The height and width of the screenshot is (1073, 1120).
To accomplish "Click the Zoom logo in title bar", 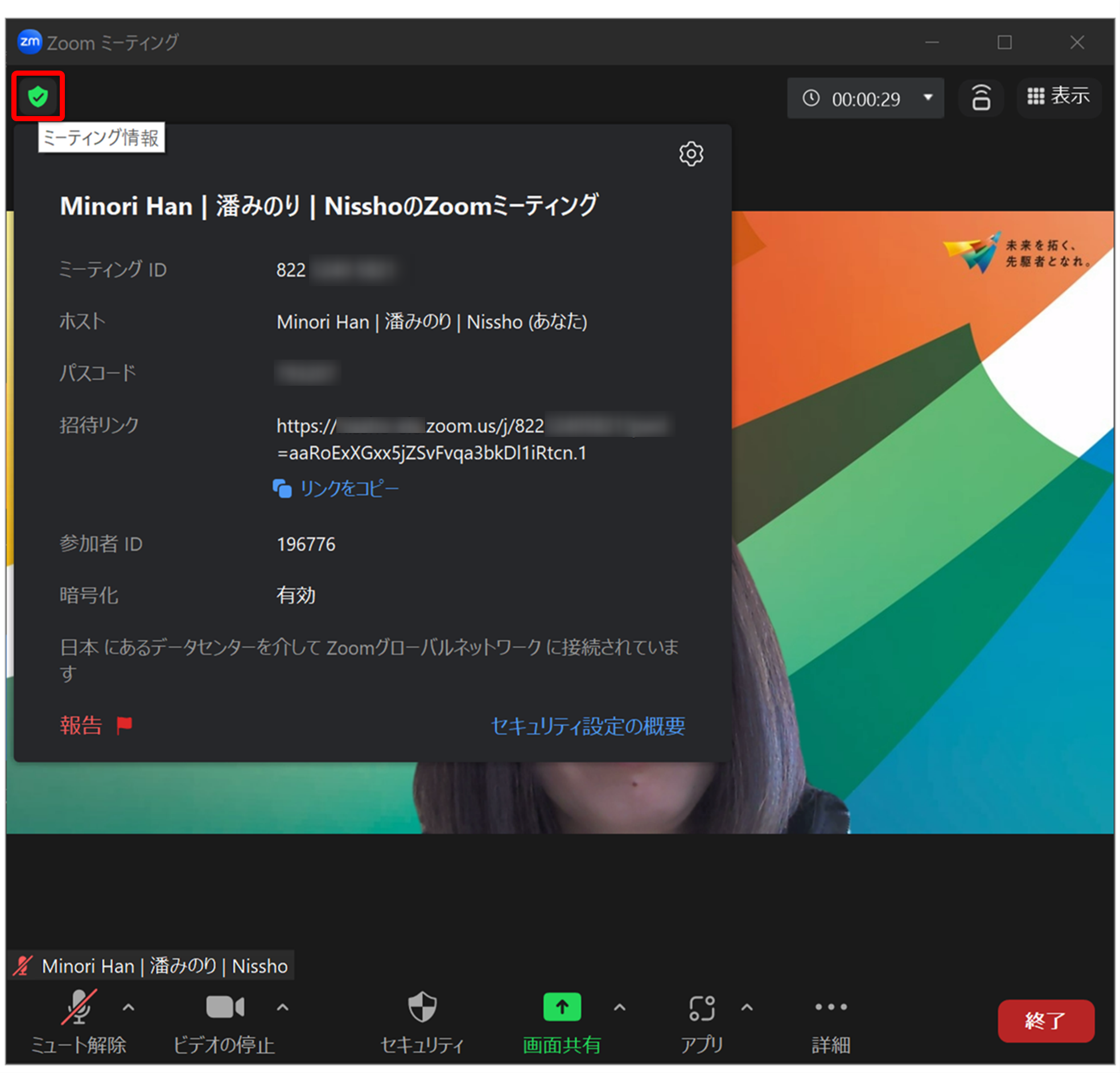I will coord(29,42).
